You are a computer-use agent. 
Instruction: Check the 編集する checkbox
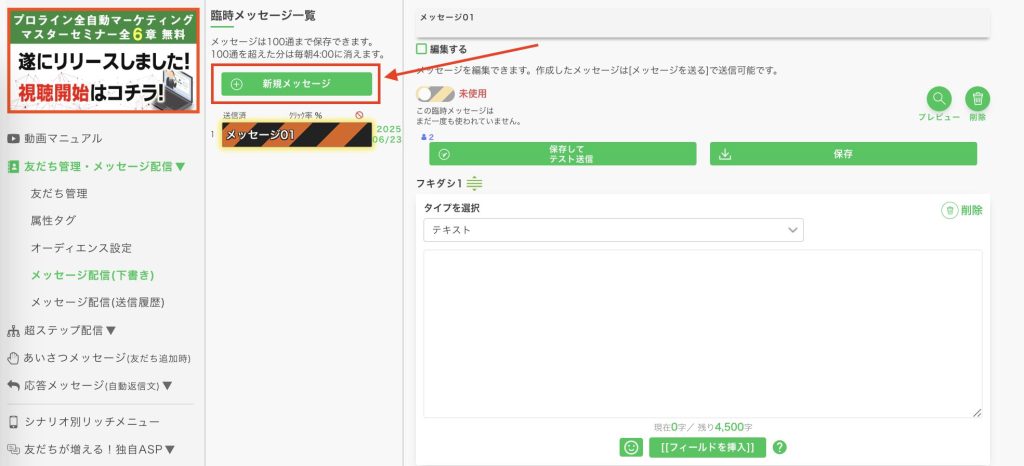click(421, 49)
